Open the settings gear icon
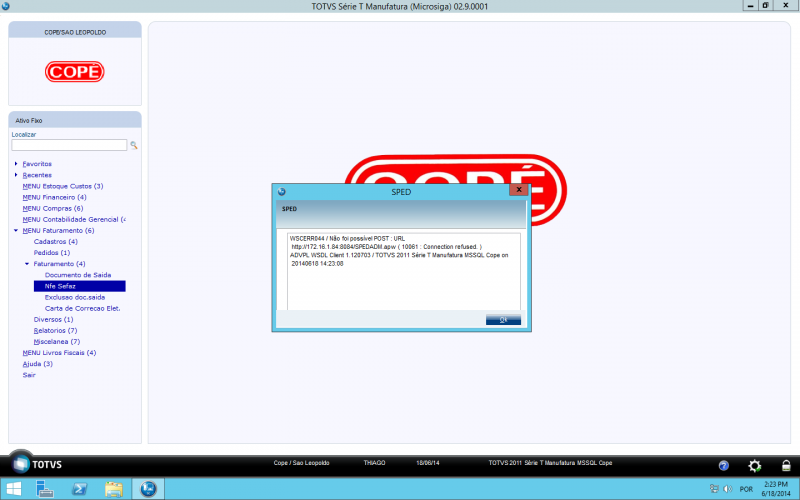This screenshot has width=800, height=500. pyautogui.click(x=755, y=465)
